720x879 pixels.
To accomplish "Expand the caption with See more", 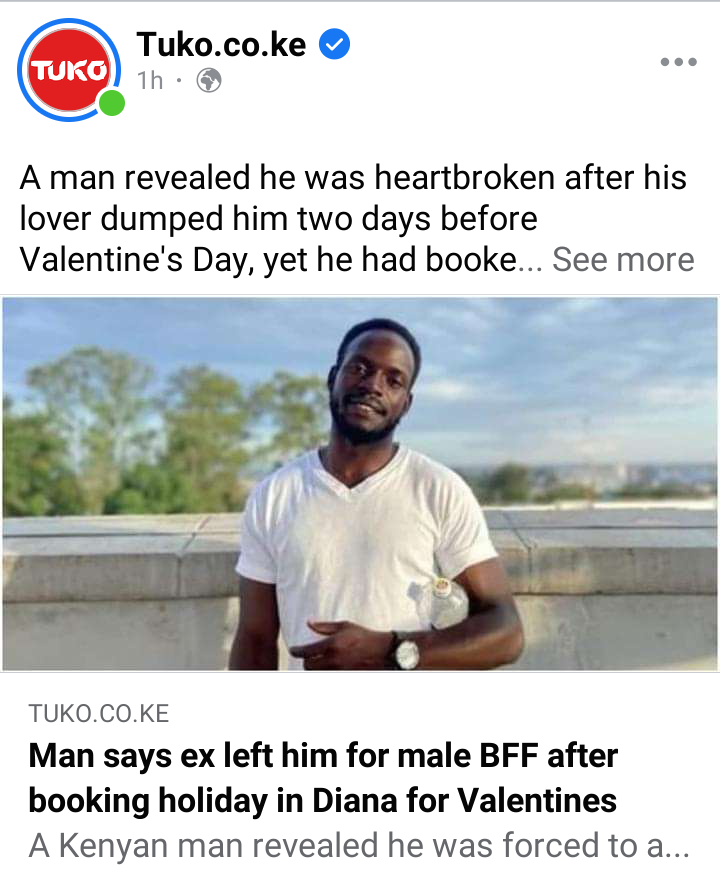I will [x=623, y=260].
